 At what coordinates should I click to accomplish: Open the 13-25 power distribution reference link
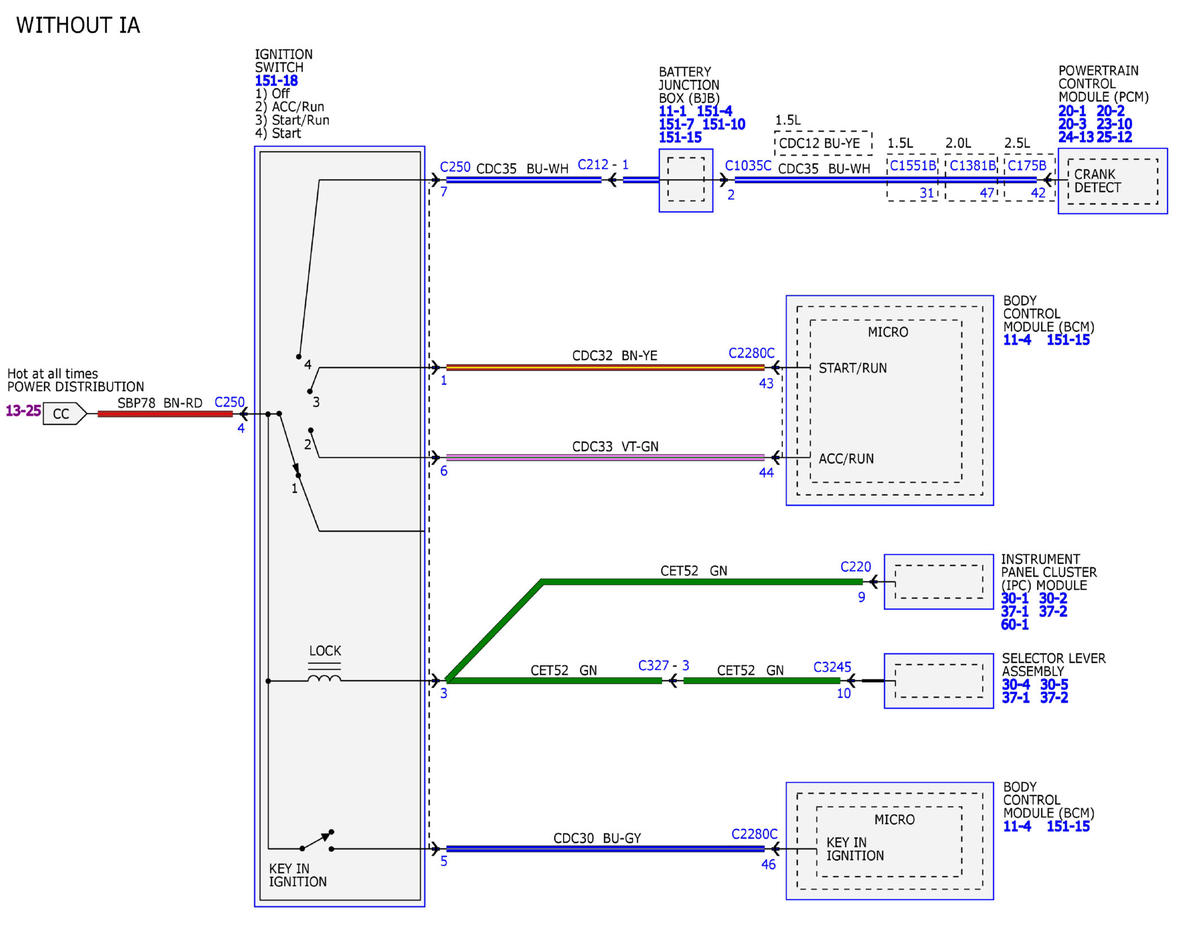[x=22, y=412]
